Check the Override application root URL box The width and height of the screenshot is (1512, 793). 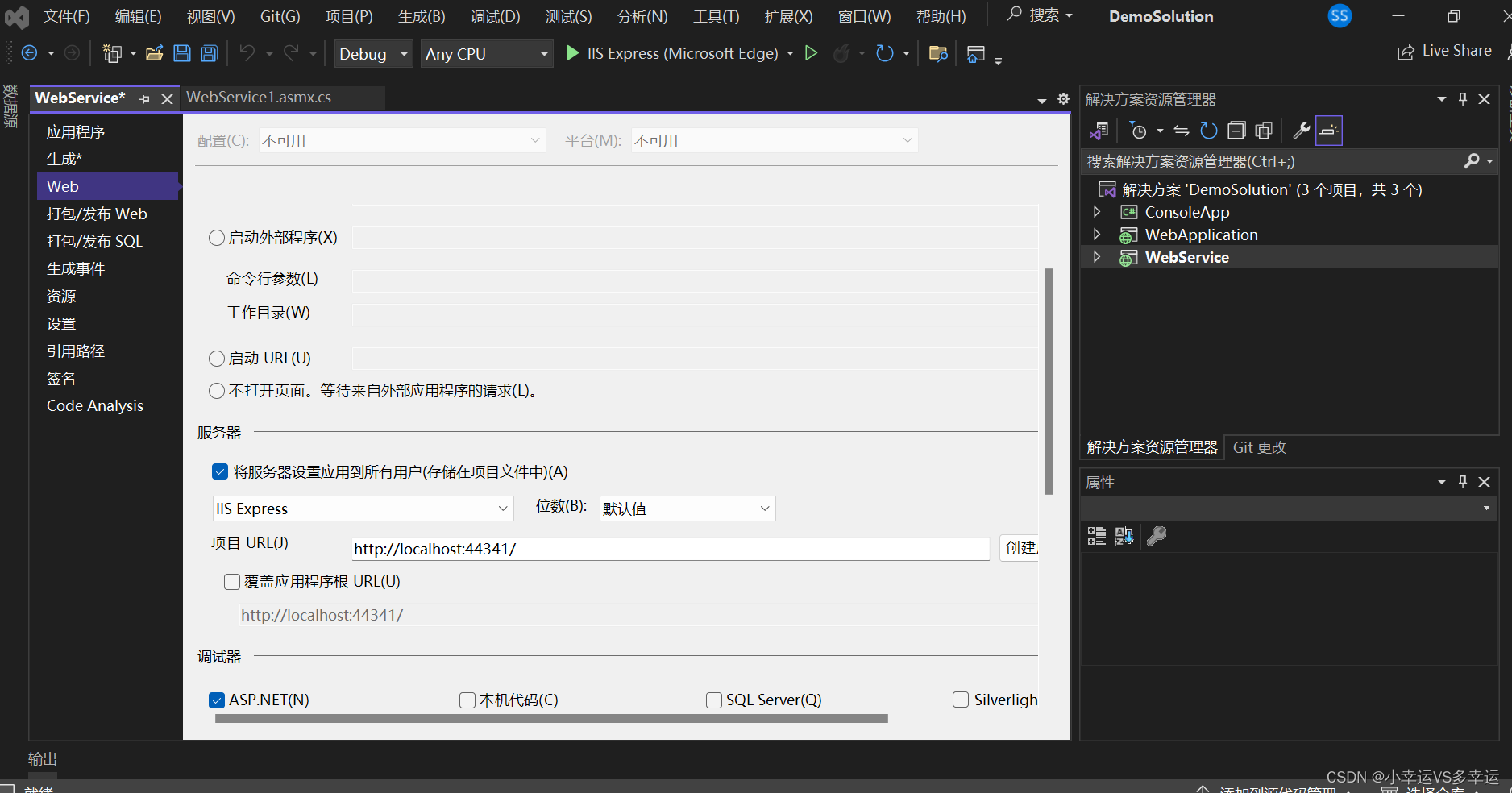pyautogui.click(x=232, y=582)
